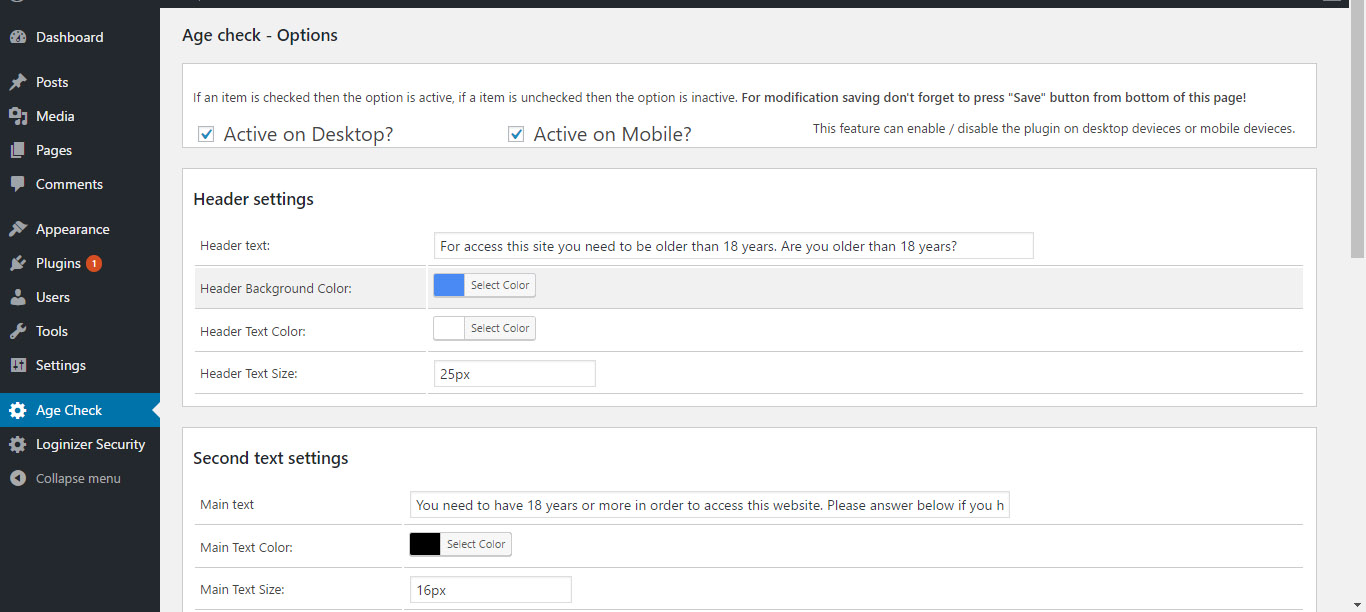The width and height of the screenshot is (1366, 612).
Task: Collapse the admin sidebar menu
Action: tap(78, 479)
